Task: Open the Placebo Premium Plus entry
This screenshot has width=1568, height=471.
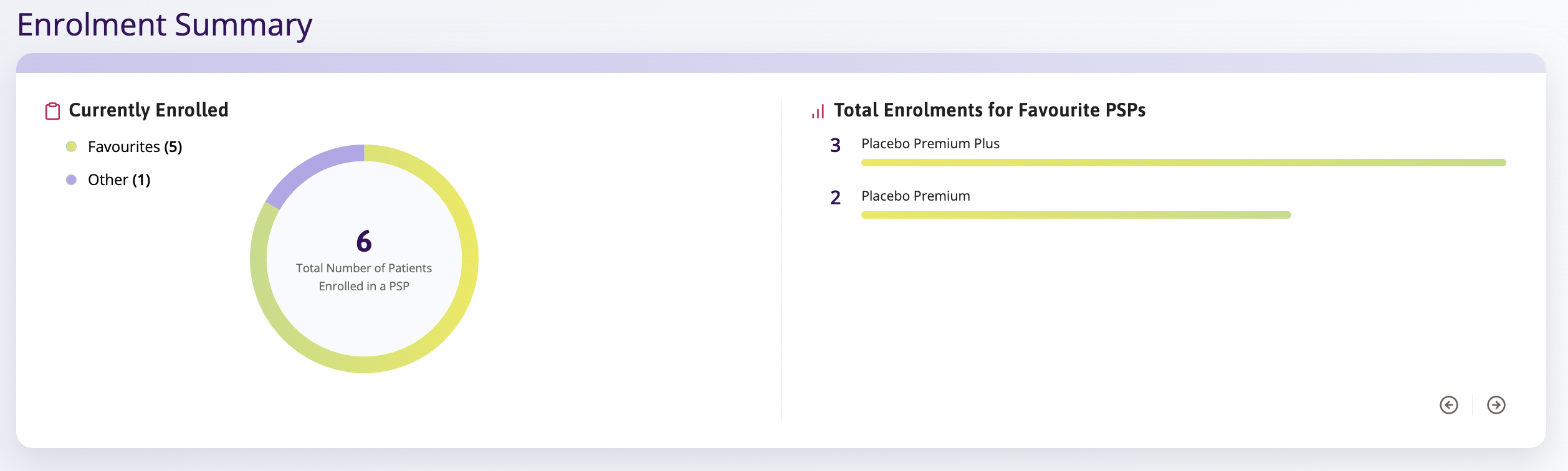Action: tap(930, 144)
